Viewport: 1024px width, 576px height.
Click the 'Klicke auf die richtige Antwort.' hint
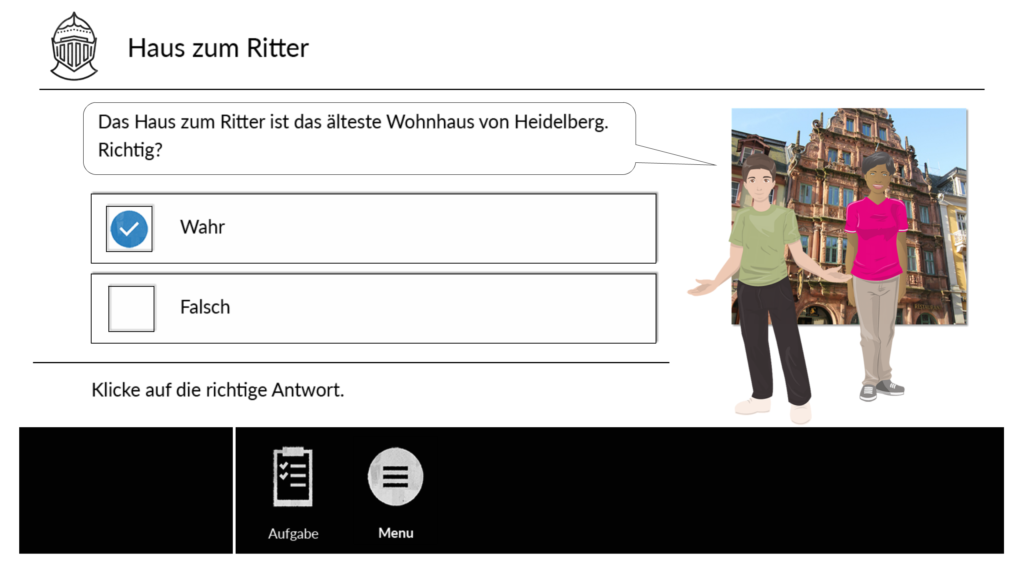pos(217,390)
